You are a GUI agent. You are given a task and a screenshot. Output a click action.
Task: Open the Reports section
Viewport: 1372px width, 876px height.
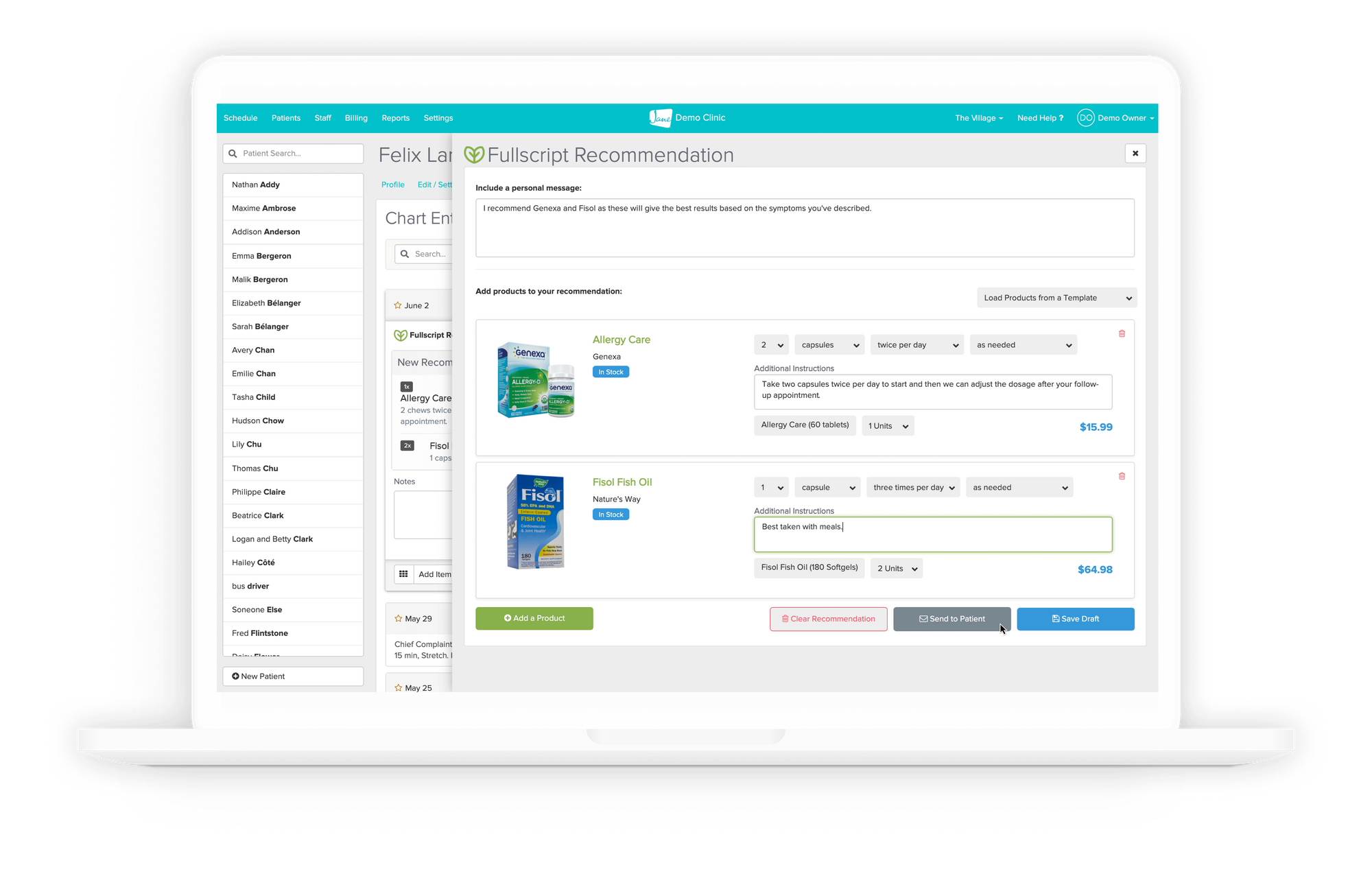coord(396,118)
